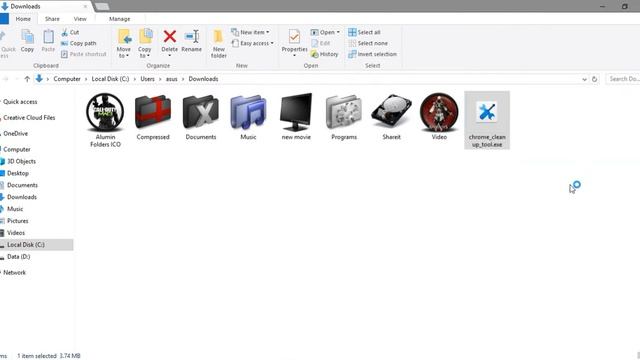Open Downloads in the navigation pane

pos(21,197)
